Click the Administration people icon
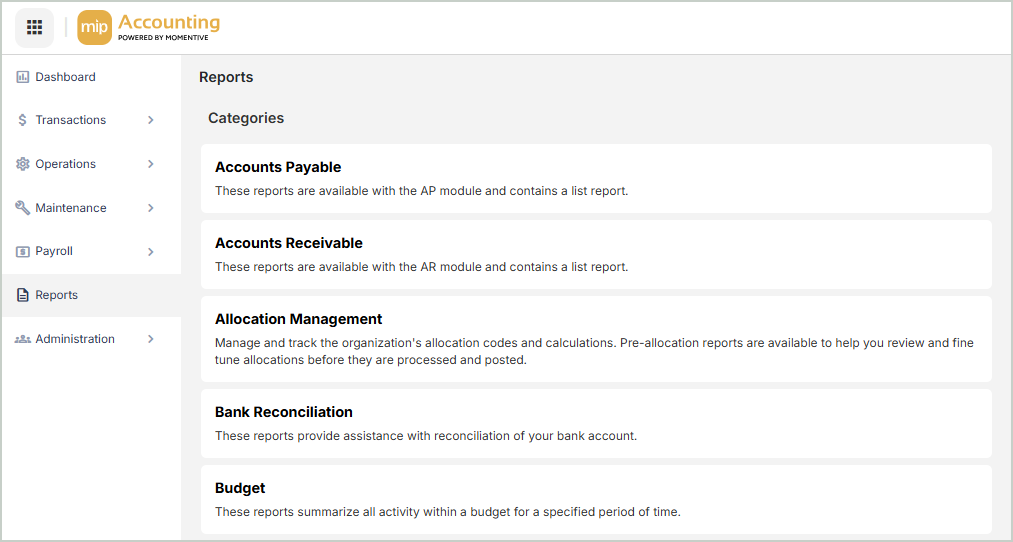The image size is (1013, 542). 23,339
